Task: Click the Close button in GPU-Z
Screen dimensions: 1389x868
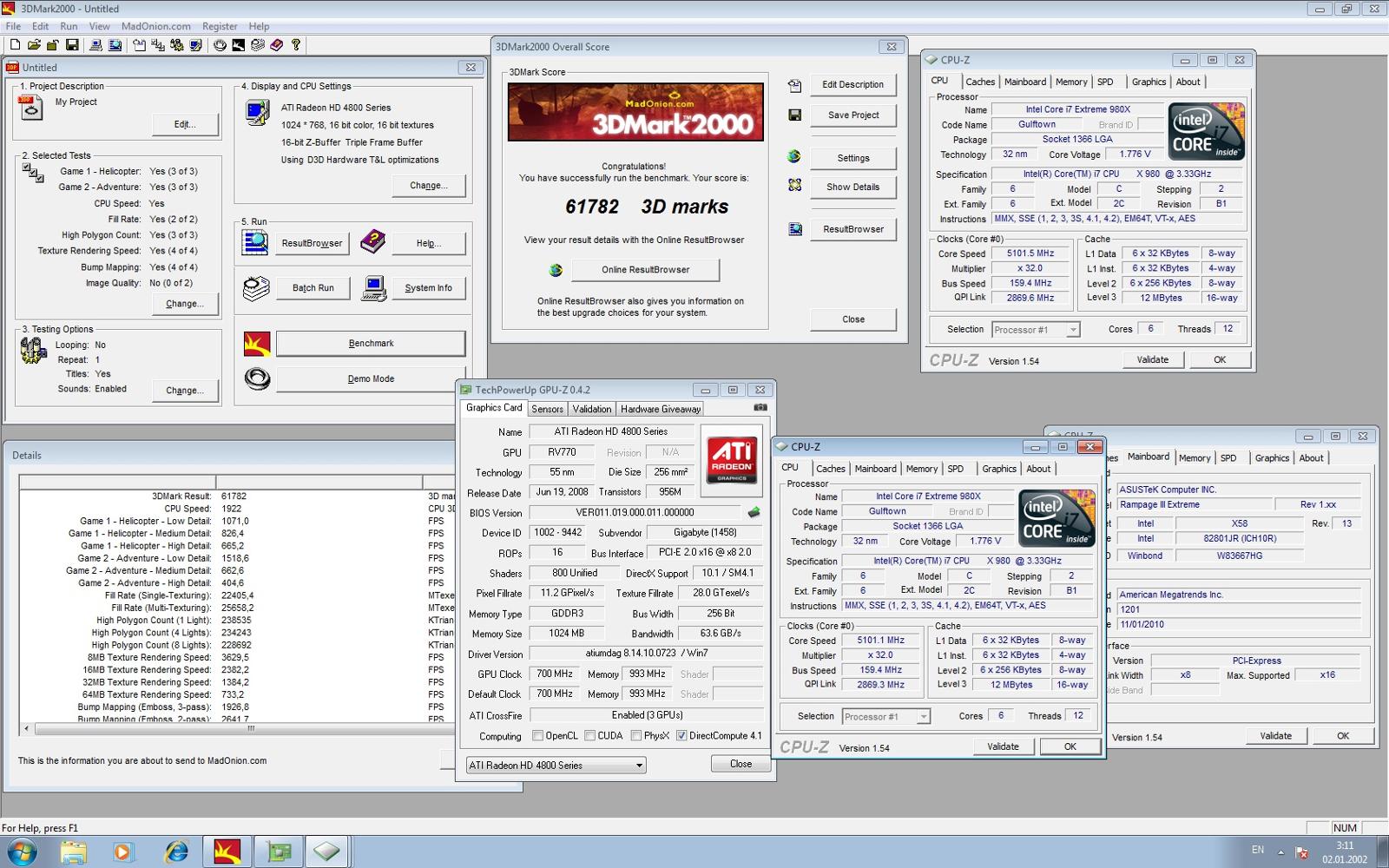Action: pos(741,764)
